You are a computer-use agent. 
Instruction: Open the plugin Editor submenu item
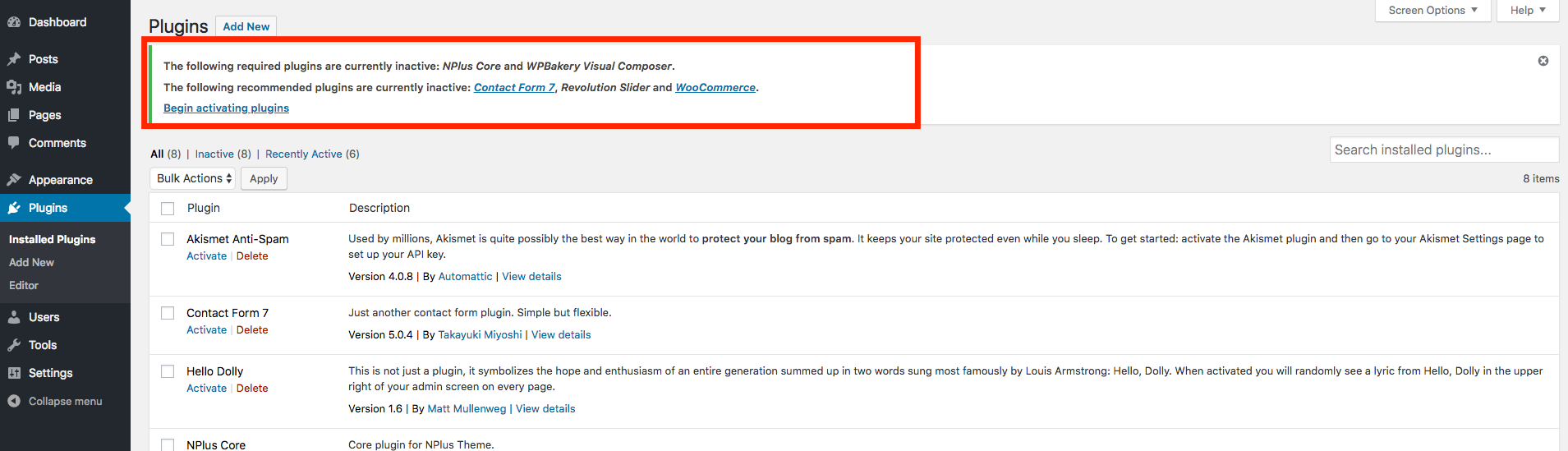coord(24,285)
